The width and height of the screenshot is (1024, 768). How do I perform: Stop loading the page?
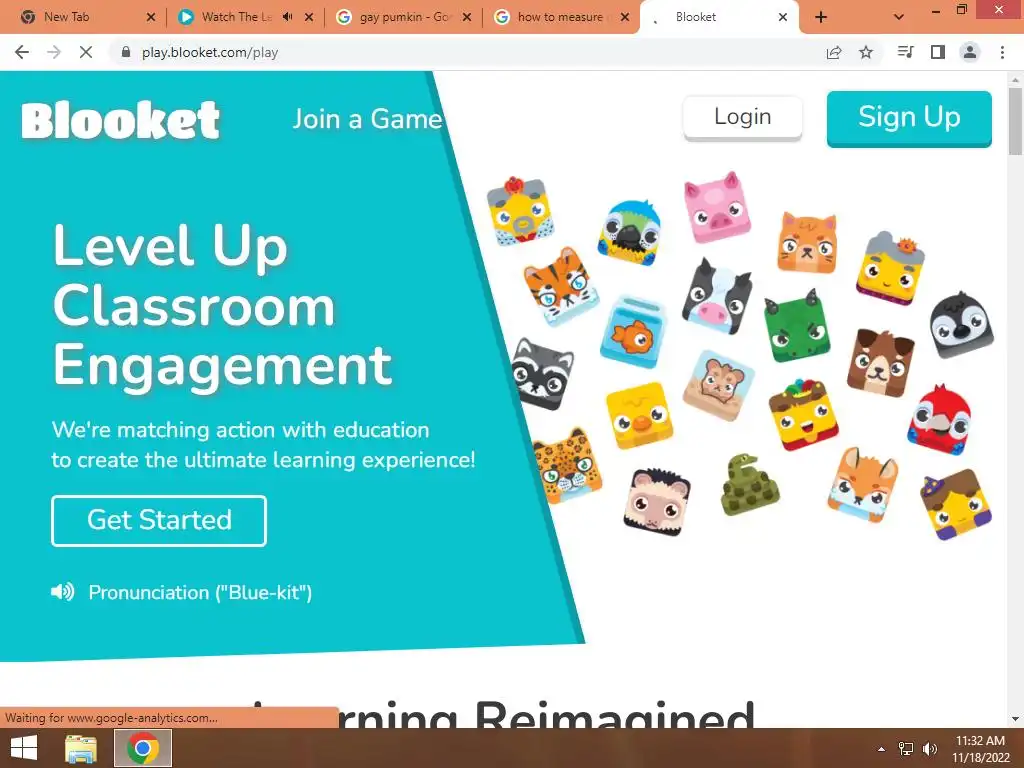point(86,52)
